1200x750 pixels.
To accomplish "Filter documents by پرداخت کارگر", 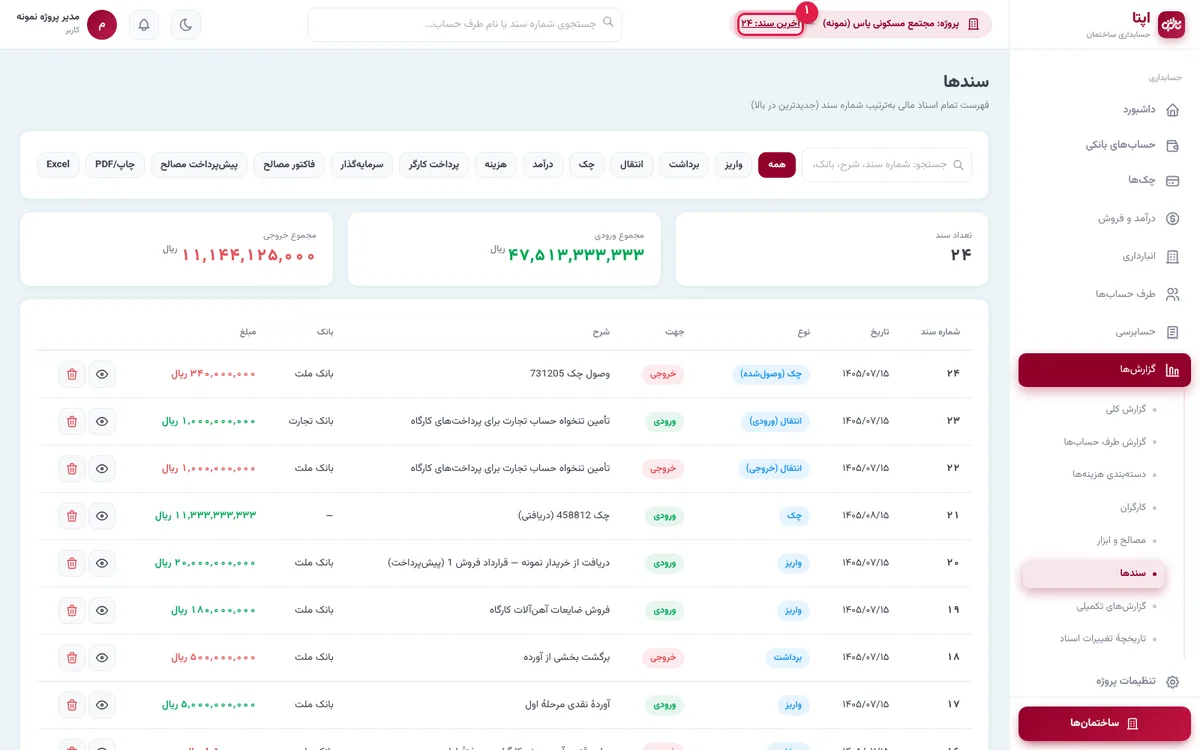I will [434, 165].
